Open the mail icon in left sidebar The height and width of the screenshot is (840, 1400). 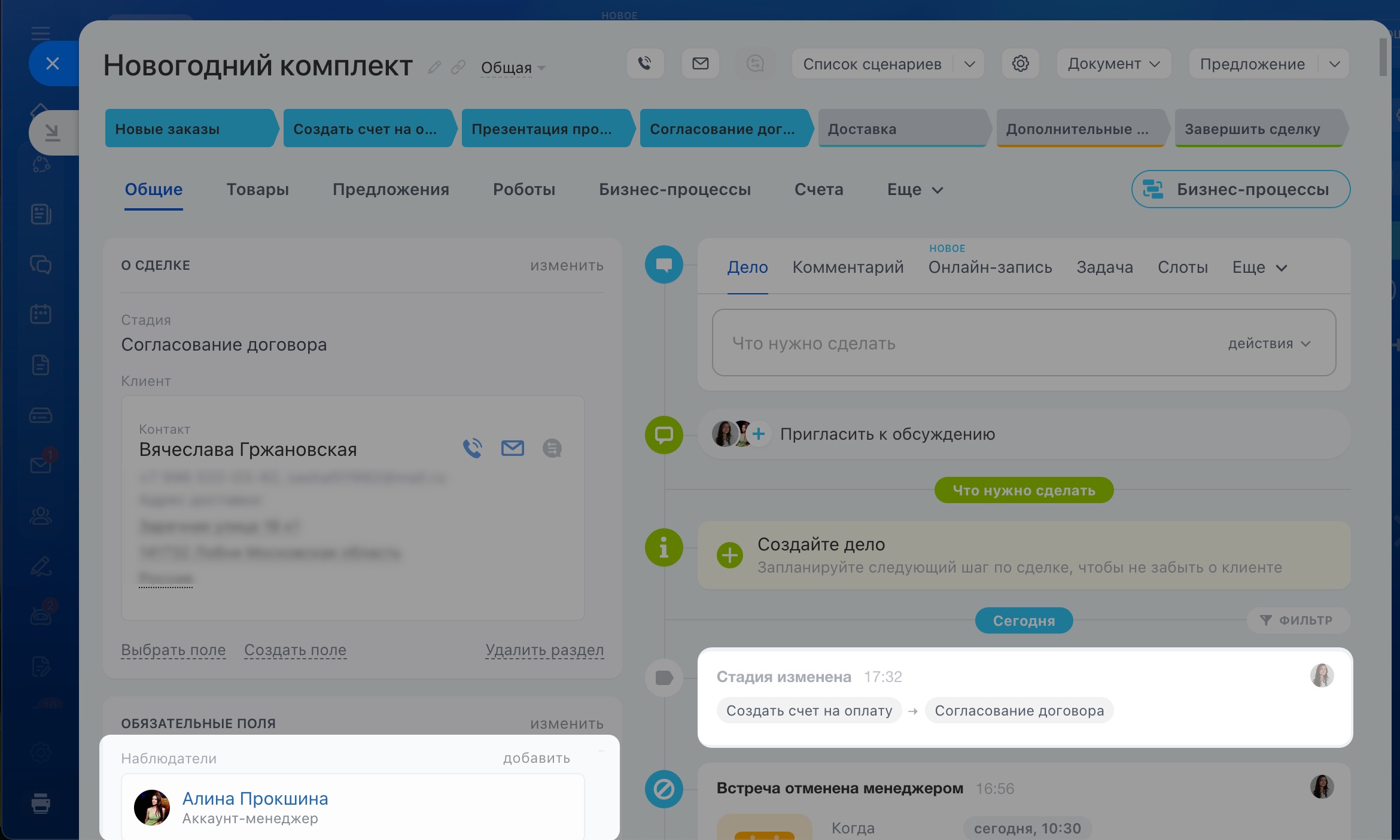click(x=41, y=465)
